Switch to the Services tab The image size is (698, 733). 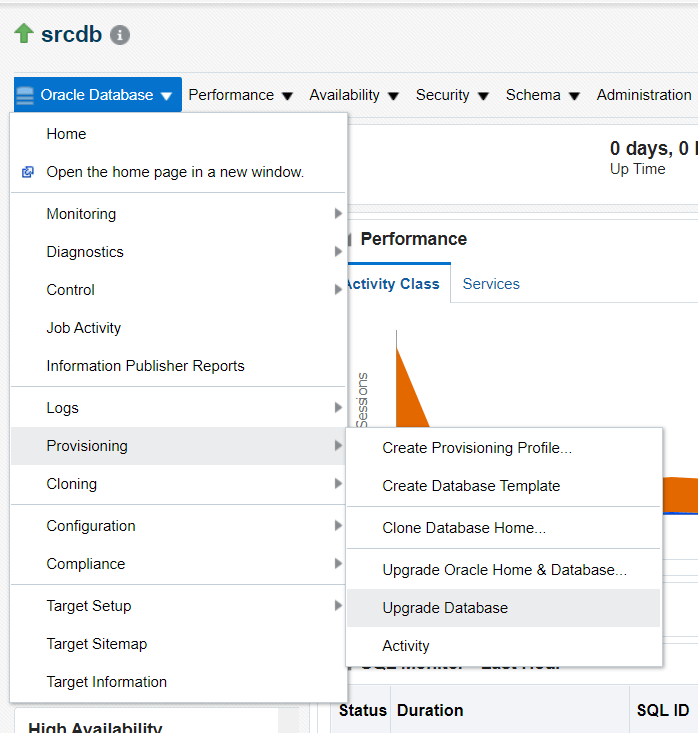click(491, 284)
